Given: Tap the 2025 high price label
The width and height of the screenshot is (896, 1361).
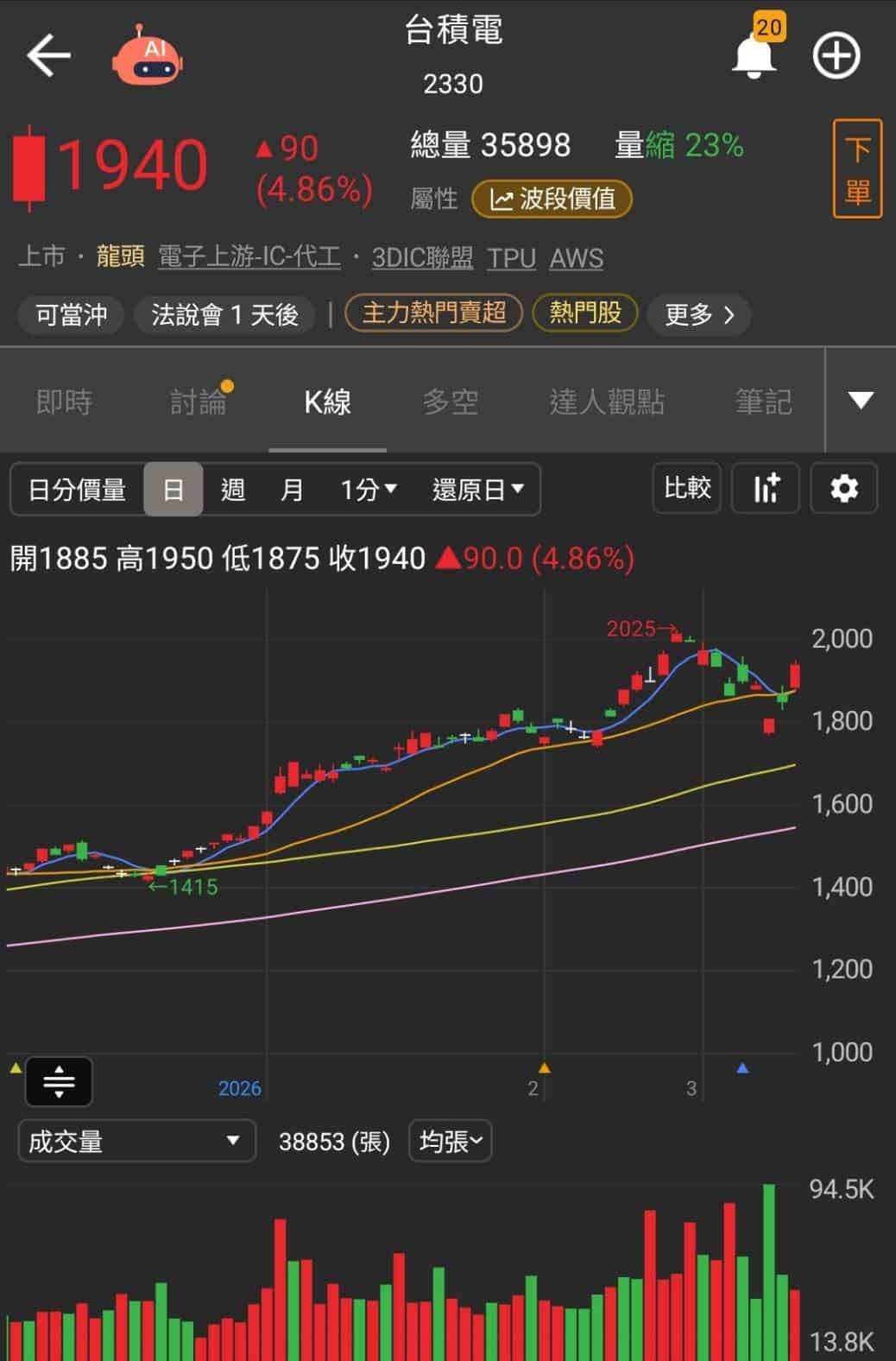Looking at the screenshot, I should 644,629.
